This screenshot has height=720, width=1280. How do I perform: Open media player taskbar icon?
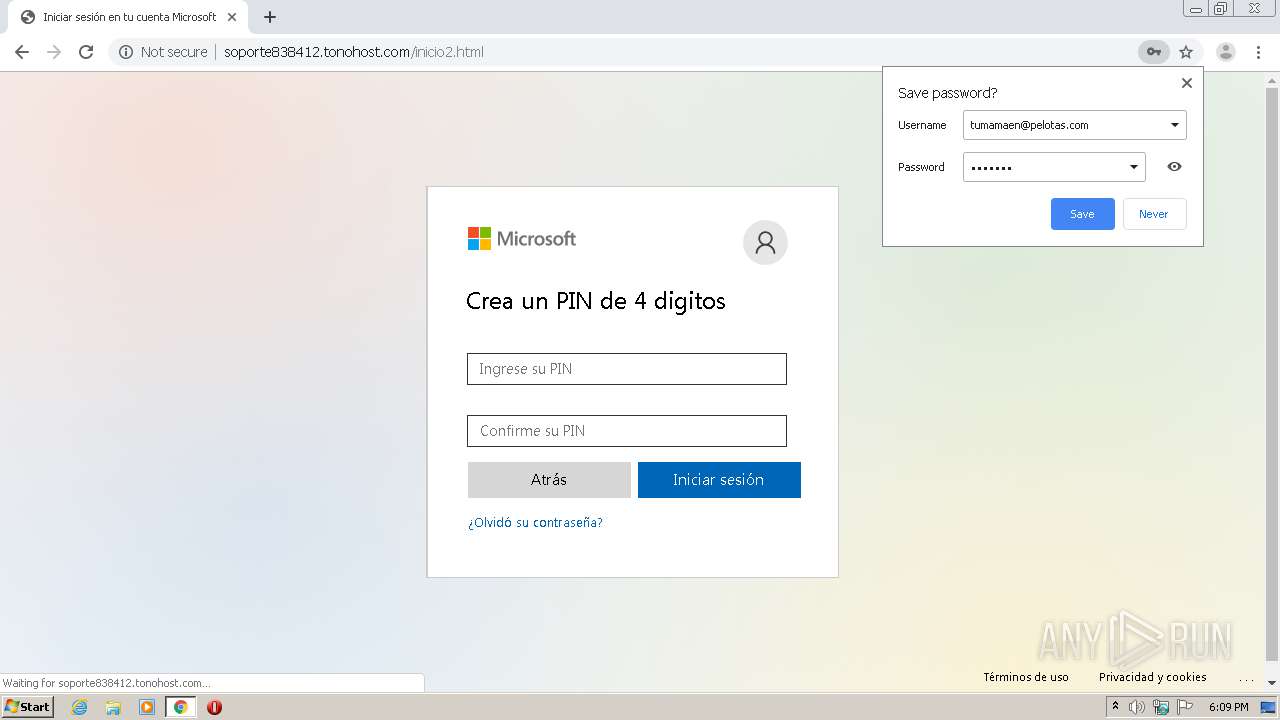pyautogui.click(x=147, y=707)
